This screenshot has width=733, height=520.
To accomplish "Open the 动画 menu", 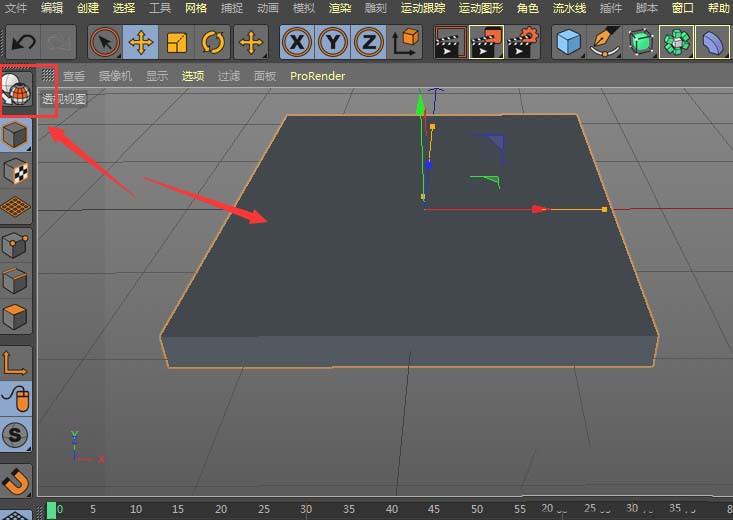I will pyautogui.click(x=268, y=8).
